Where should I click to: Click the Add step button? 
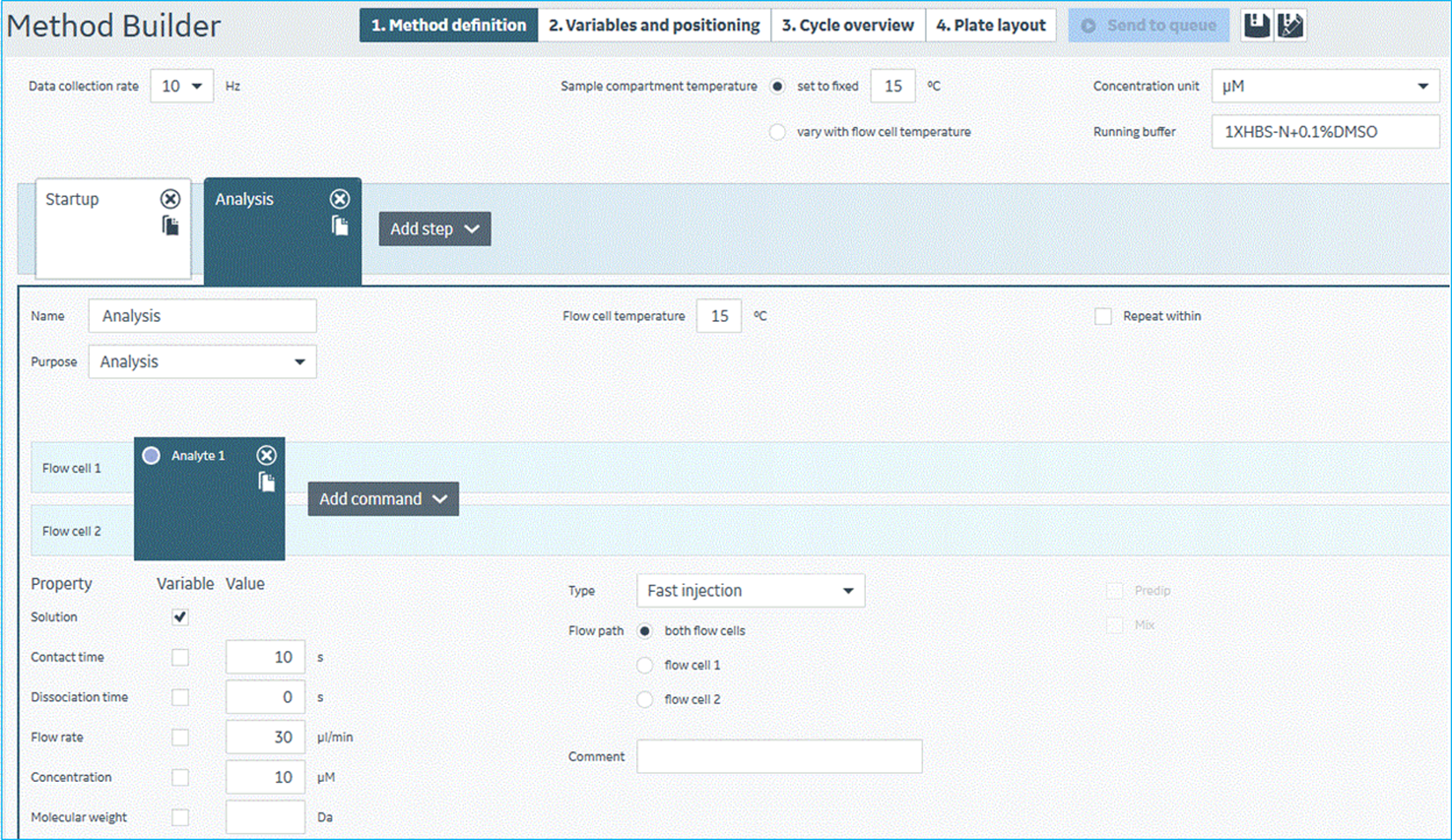pos(435,229)
